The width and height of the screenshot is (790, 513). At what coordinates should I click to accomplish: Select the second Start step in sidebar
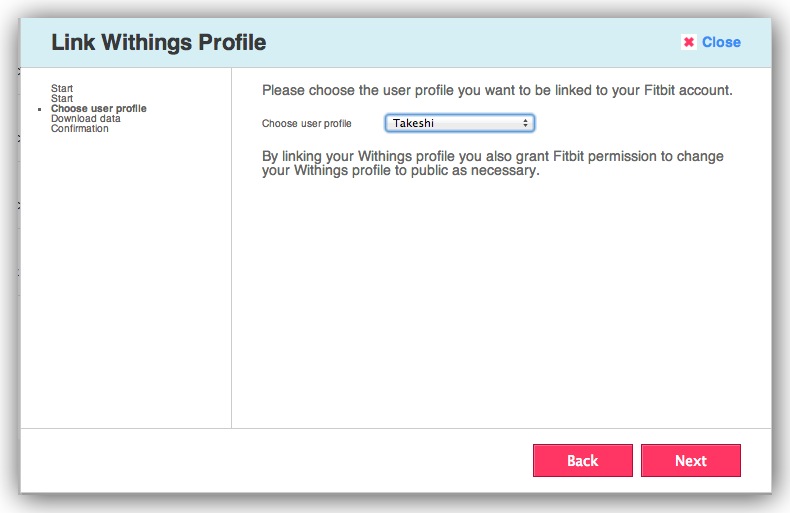click(62, 99)
